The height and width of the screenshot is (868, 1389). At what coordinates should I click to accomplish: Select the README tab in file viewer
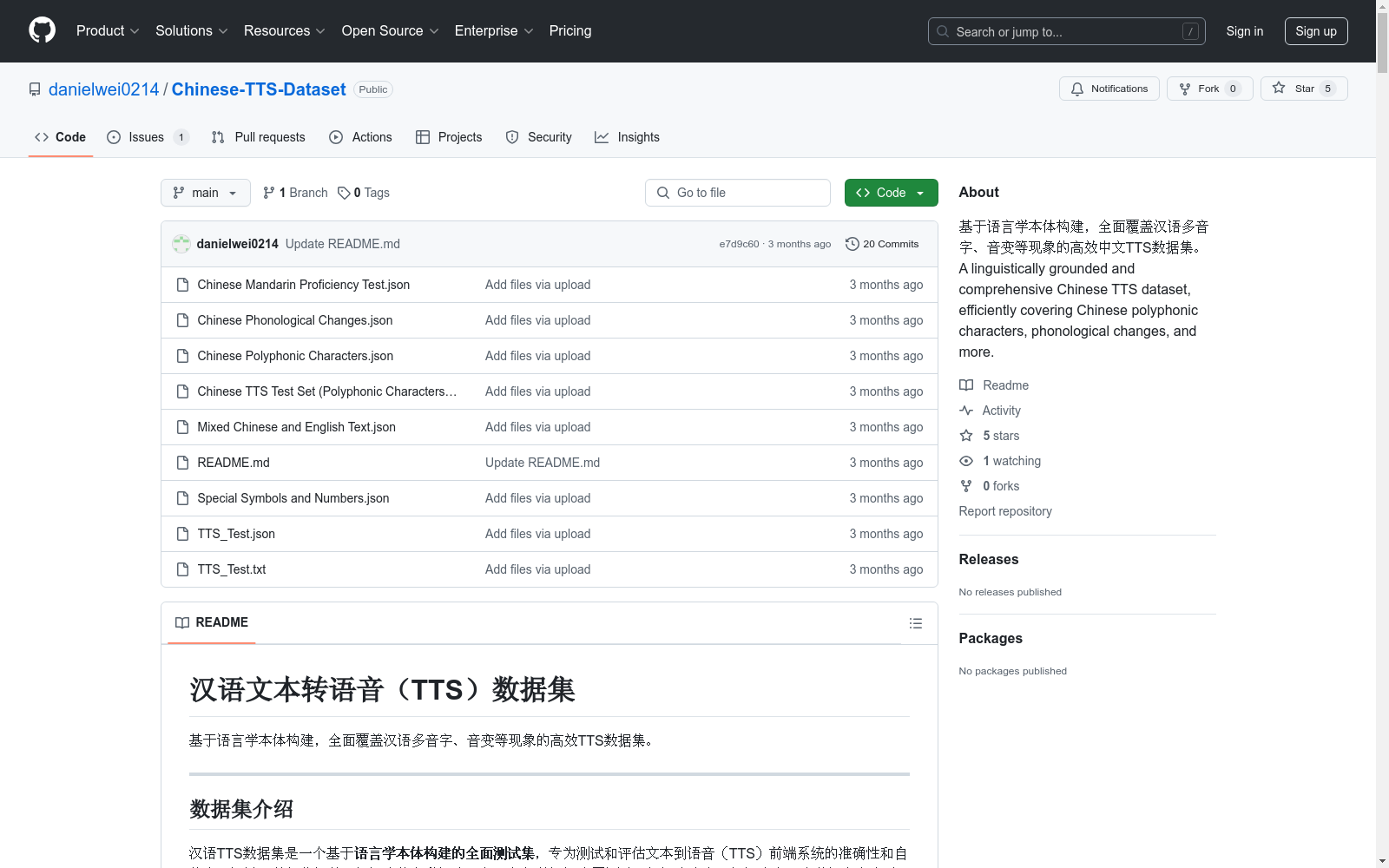212,622
